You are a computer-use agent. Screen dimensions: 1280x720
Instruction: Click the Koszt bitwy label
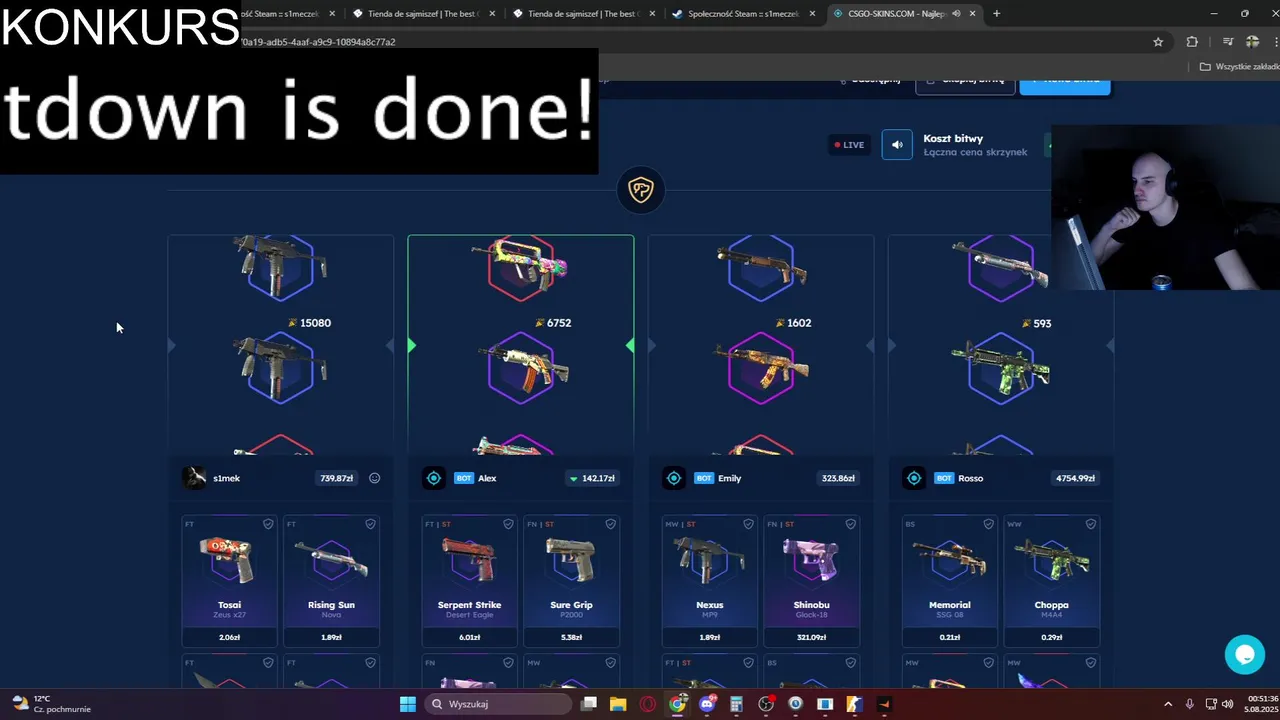(953, 139)
